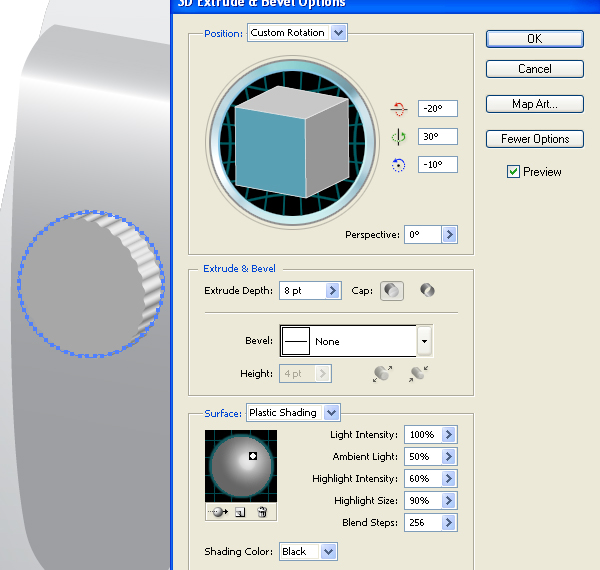
Task: Open the Highlight Size slider arrow
Action: (449, 500)
